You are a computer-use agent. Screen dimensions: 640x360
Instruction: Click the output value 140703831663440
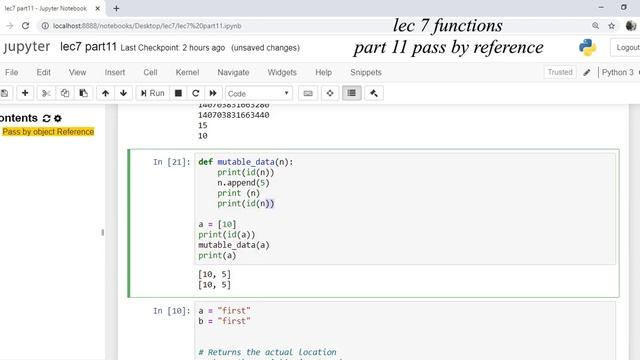coord(233,115)
